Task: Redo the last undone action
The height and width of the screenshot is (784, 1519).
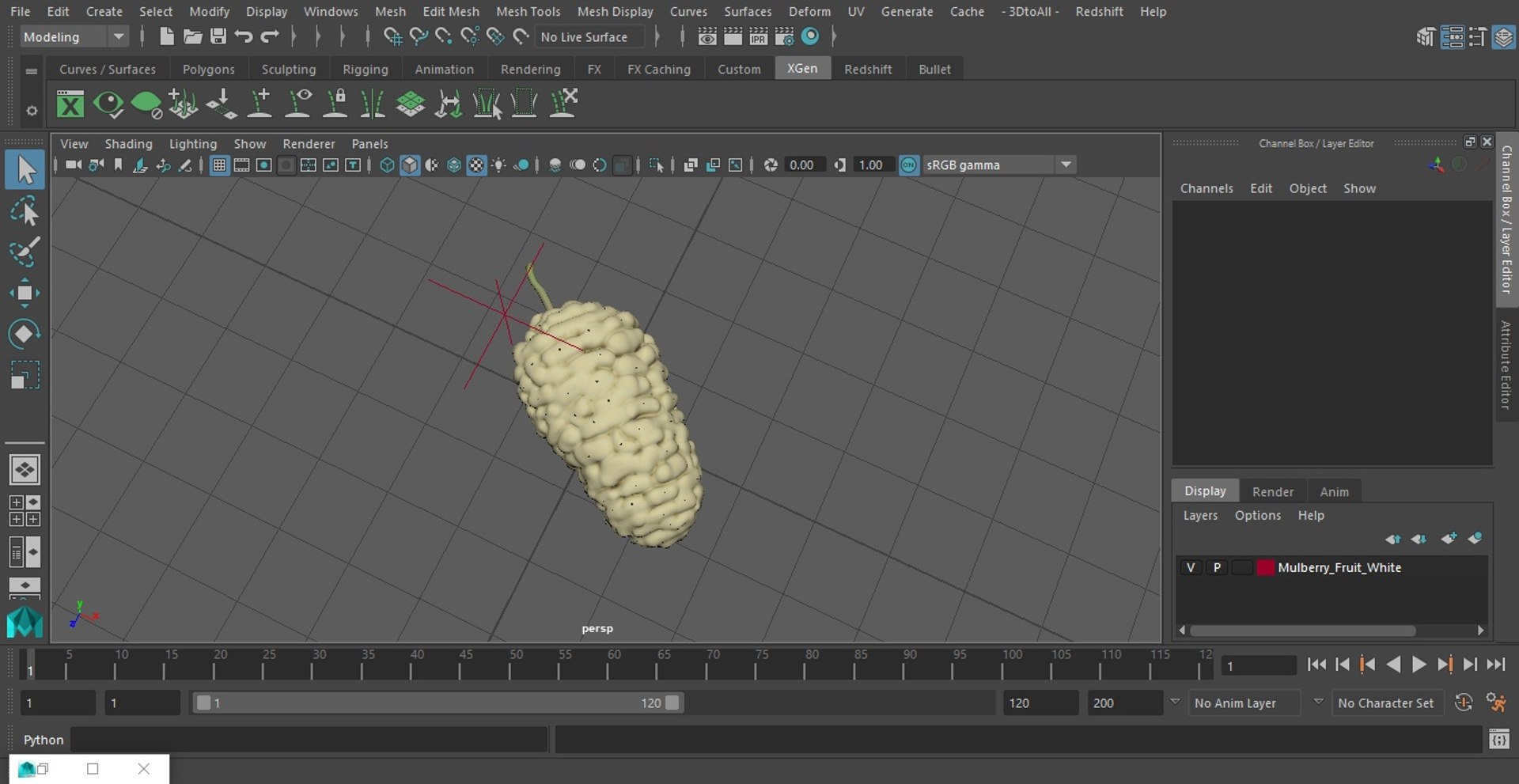Action: [x=270, y=36]
